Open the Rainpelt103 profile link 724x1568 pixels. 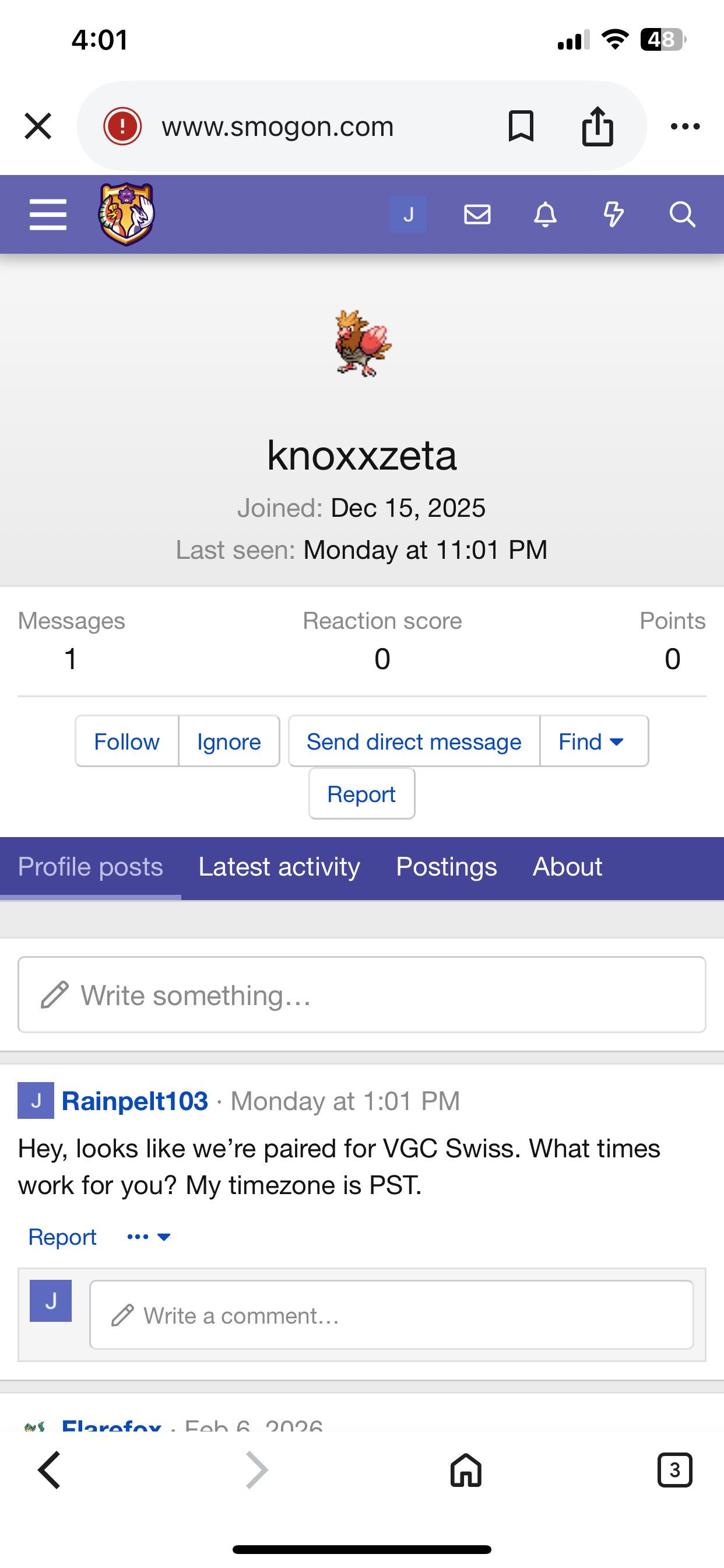point(135,1101)
